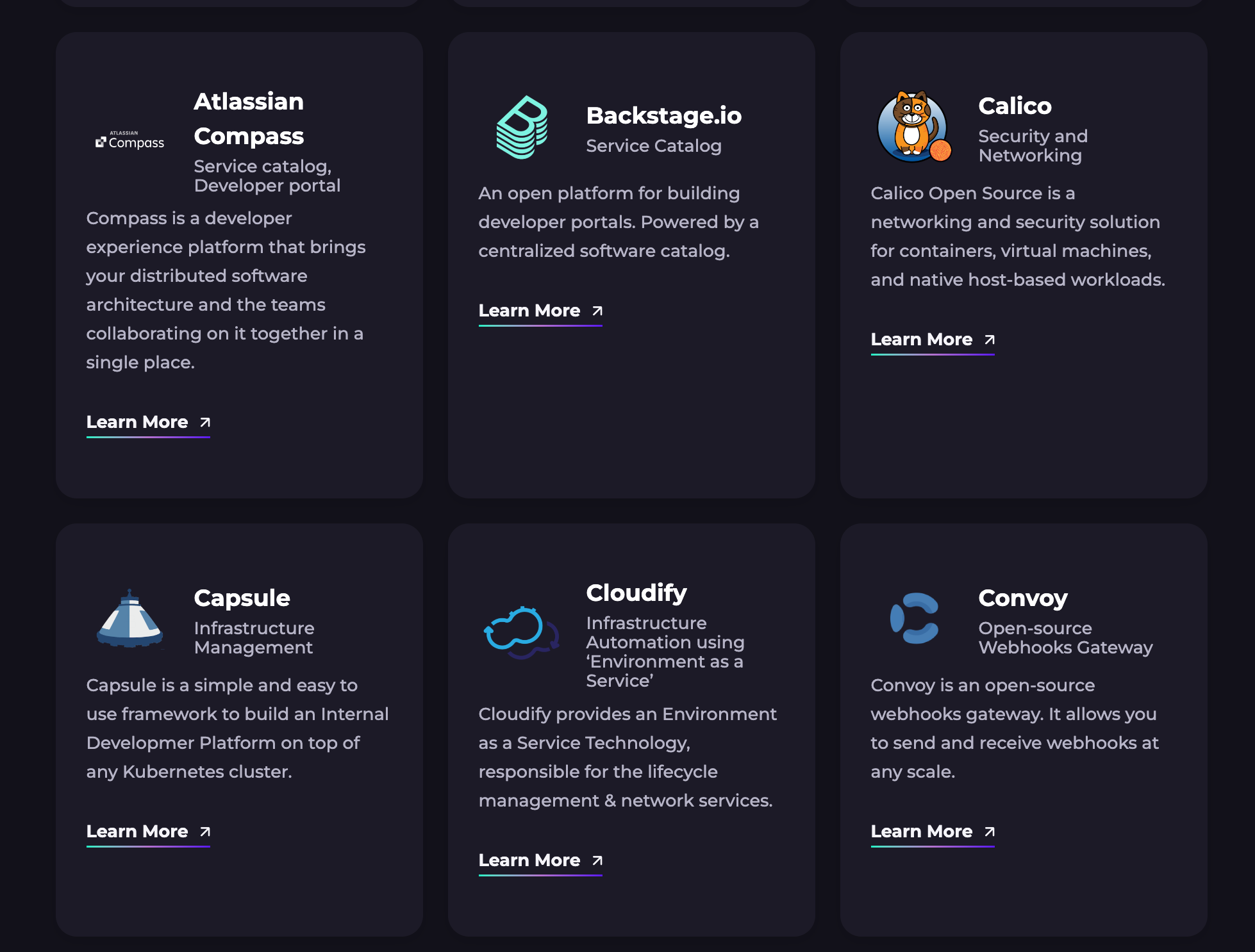Click the Cloudify cloud logo icon
1255x952 pixels.
click(521, 633)
